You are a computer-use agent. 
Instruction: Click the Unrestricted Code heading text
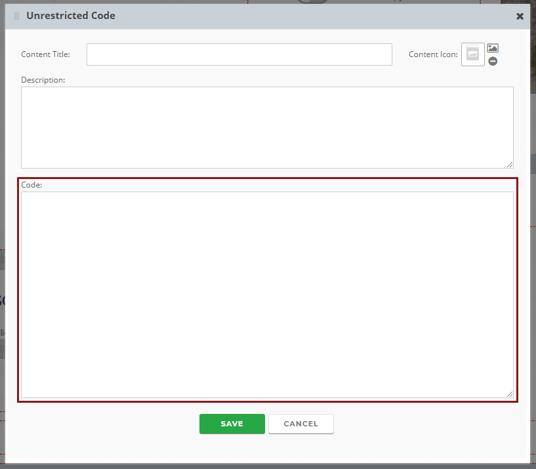[x=71, y=16]
